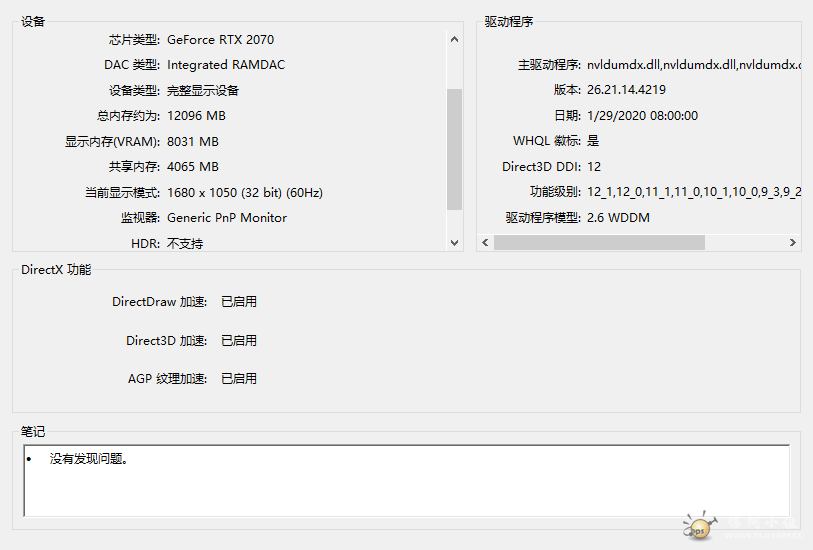The width and height of the screenshot is (813, 550).
Task: Click the 1680 x 1050 display mode value
Action: coord(245,192)
